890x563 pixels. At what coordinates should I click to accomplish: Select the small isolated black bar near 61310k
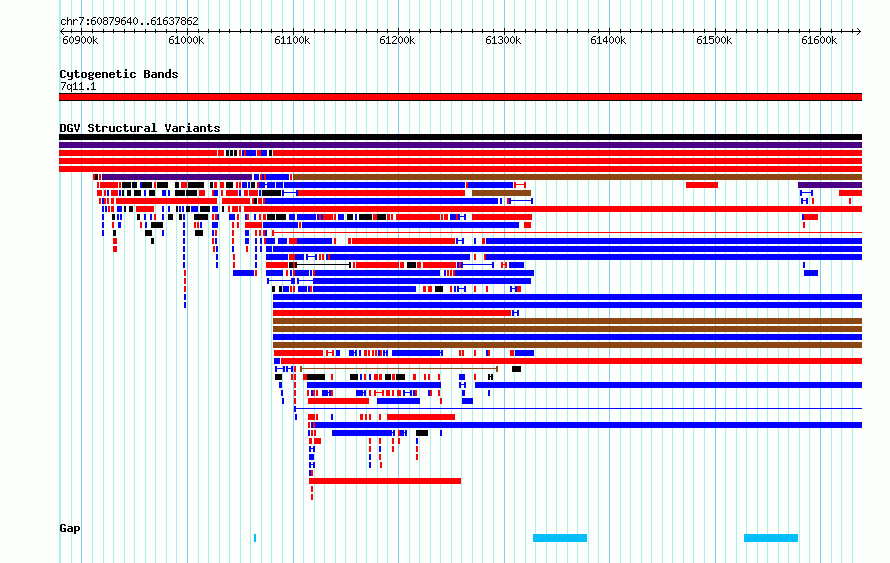click(517, 369)
